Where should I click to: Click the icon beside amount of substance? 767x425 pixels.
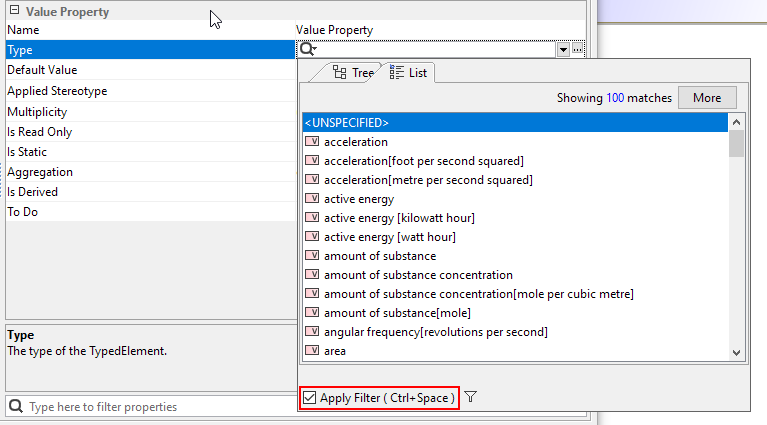tap(312, 256)
